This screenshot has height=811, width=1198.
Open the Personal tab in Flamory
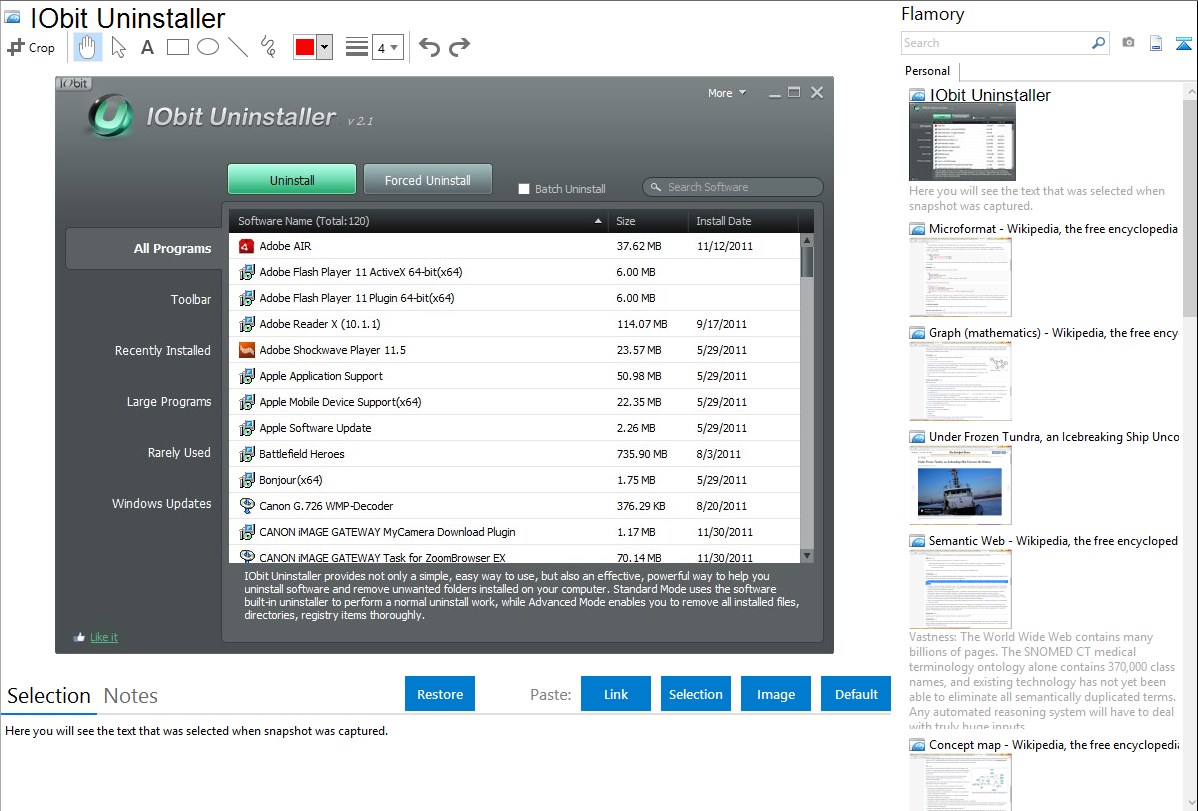(x=928, y=71)
